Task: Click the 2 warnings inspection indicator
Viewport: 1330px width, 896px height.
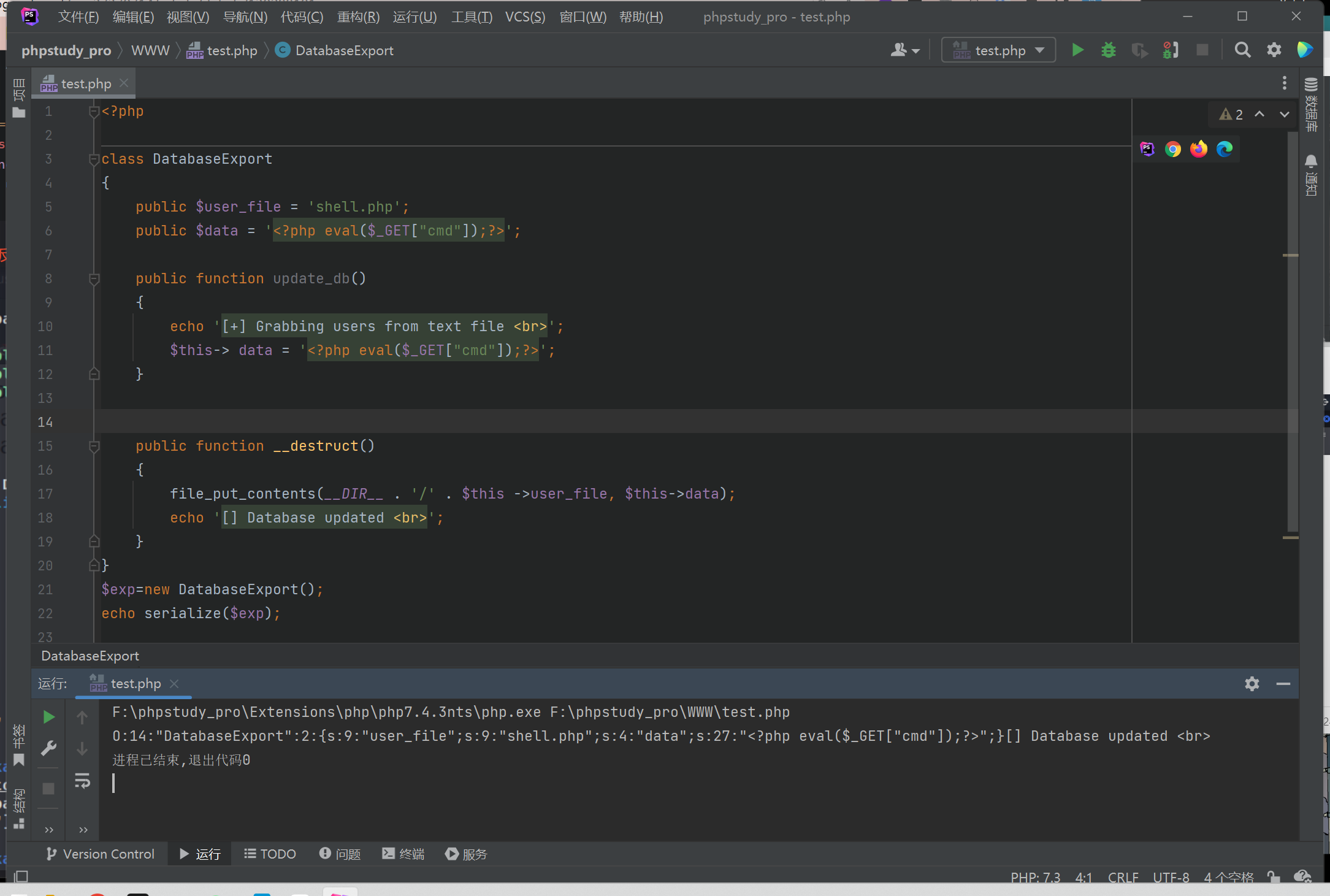Action: click(1231, 115)
